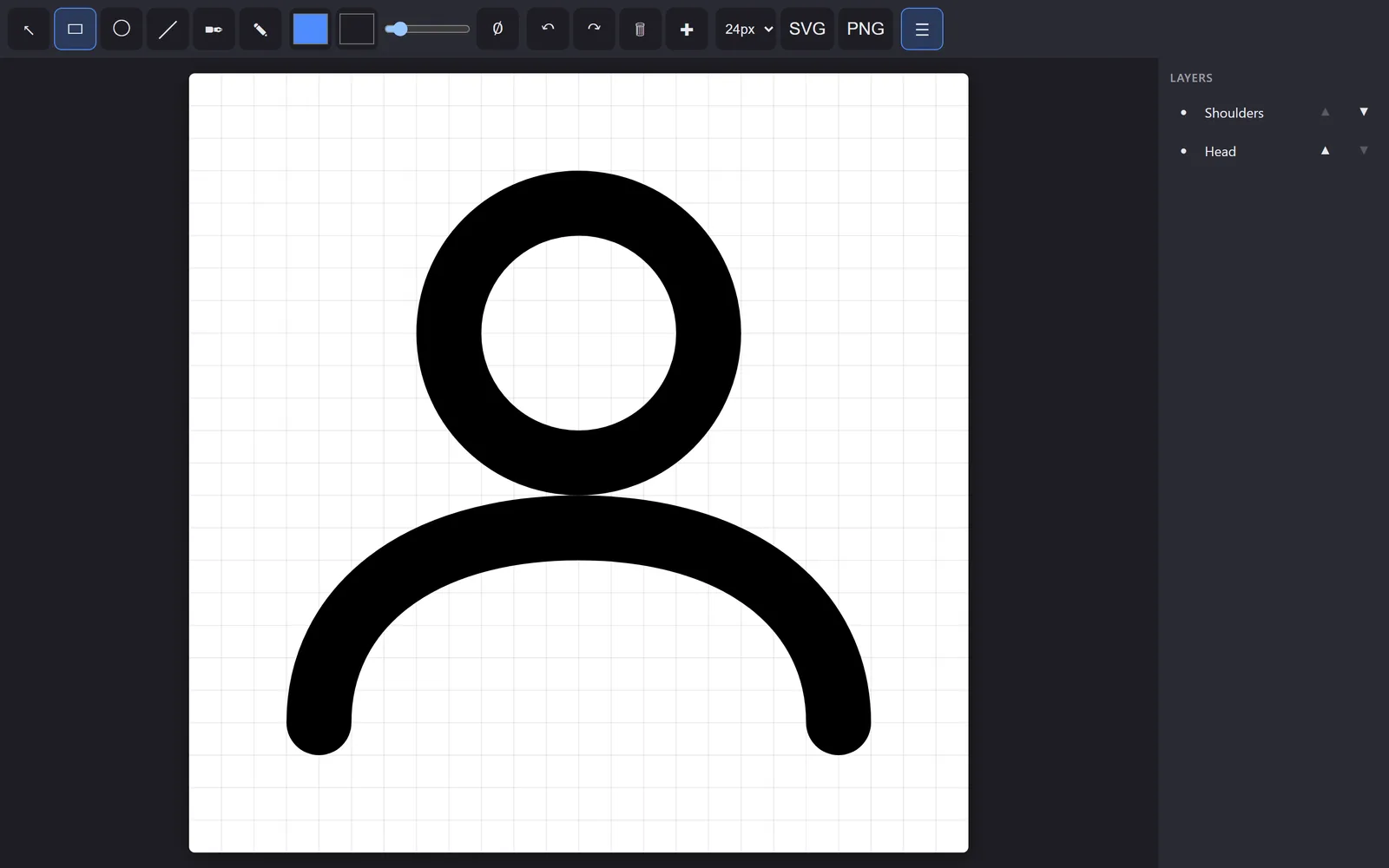The height and width of the screenshot is (868, 1389).
Task: Undo the last action
Action: click(x=548, y=30)
